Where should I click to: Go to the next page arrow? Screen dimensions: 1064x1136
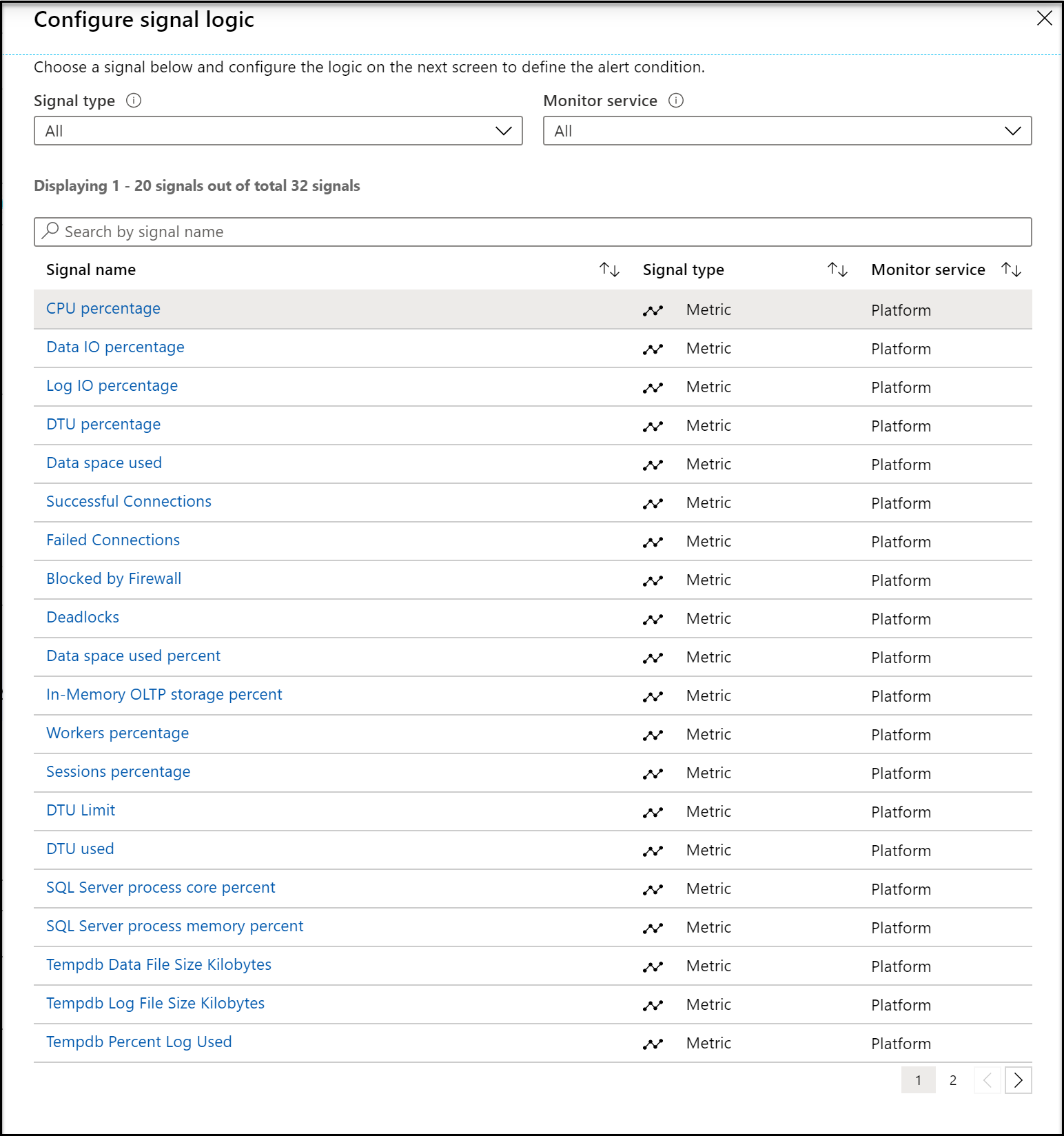tap(1018, 1080)
